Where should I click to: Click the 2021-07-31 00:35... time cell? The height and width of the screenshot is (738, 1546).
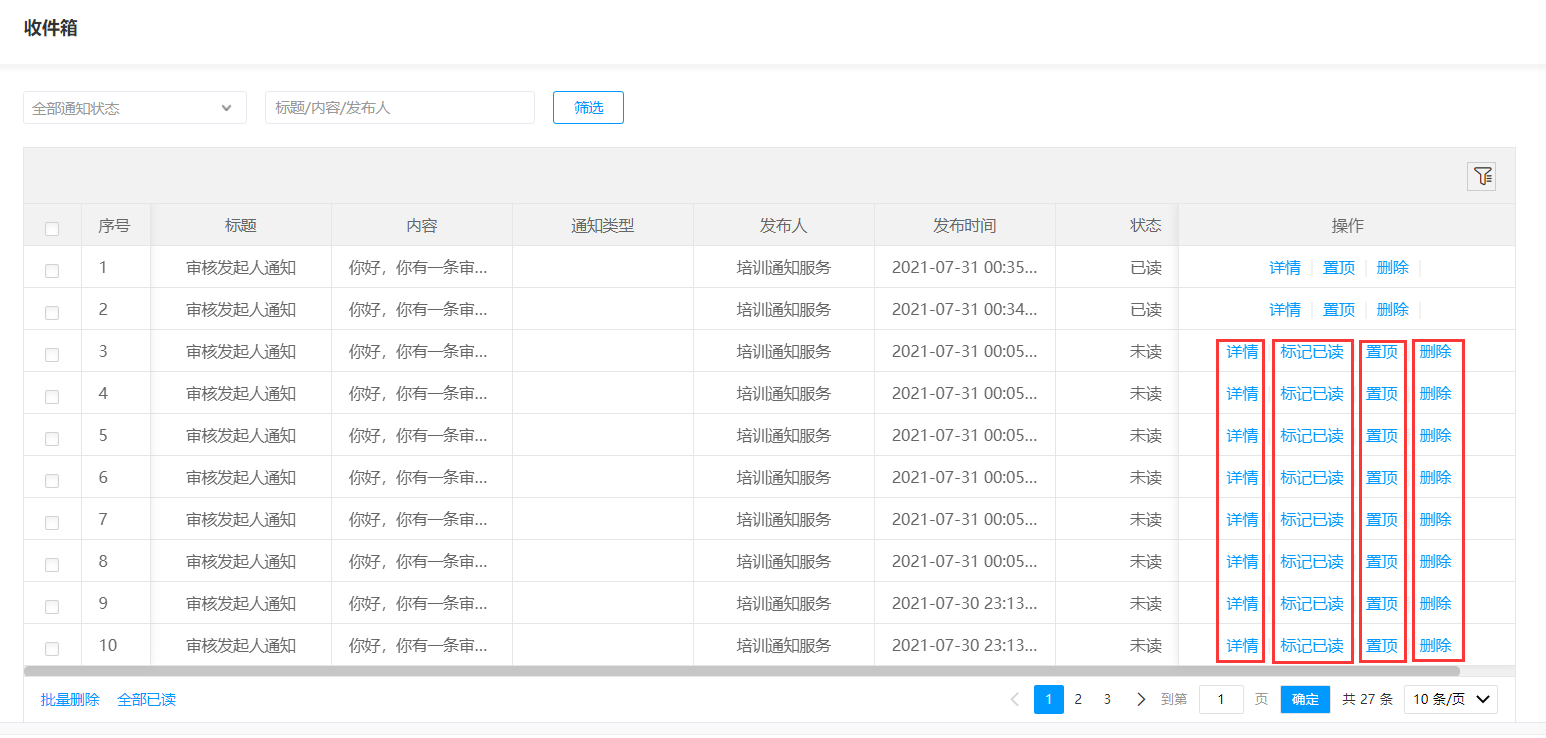965,267
